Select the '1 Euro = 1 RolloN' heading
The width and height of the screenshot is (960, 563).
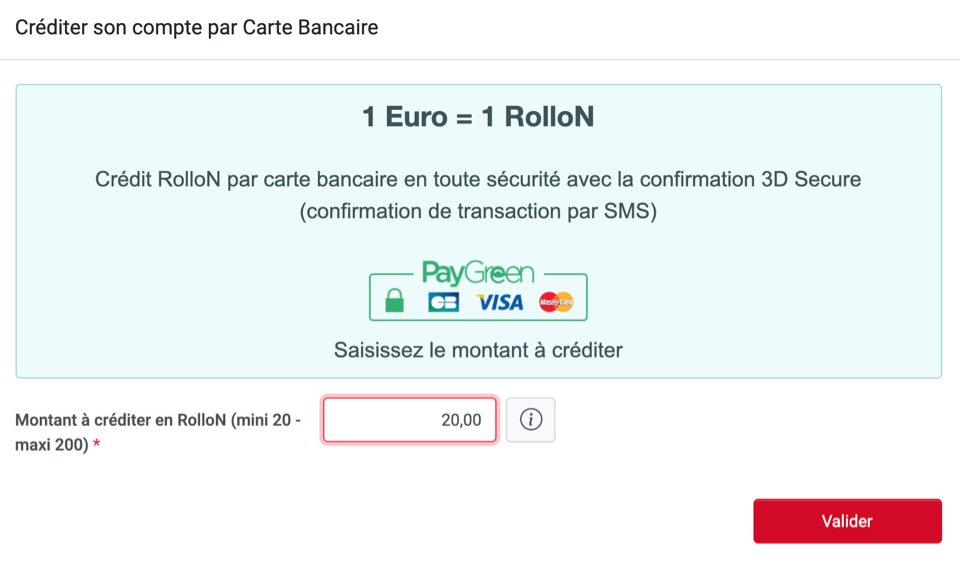pyautogui.click(x=478, y=116)
